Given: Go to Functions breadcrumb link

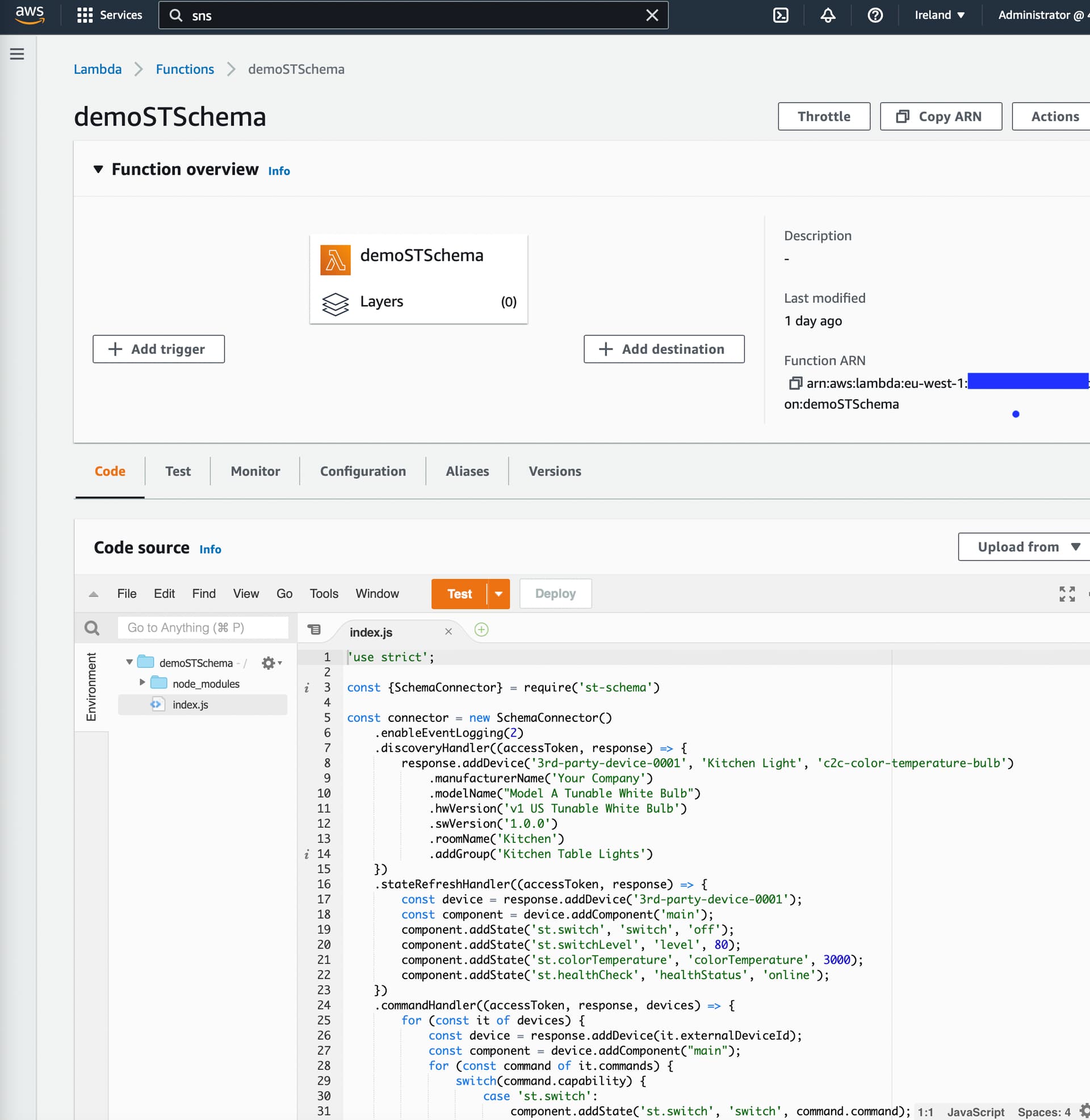Looking at the screenshot, I should [x=185, y=69].
